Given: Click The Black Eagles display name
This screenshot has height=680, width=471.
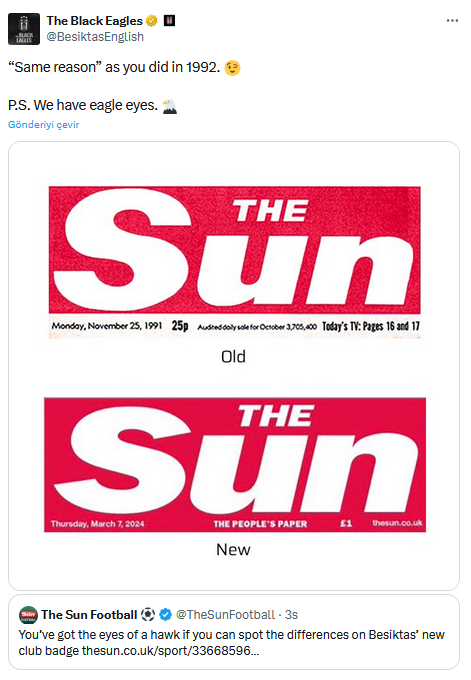Looking at the screenshot, I should tap(95, 20).
